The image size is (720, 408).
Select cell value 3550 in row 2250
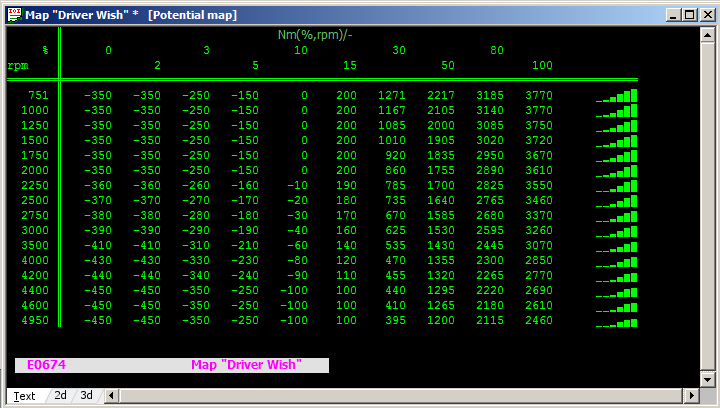pos(539,185)
